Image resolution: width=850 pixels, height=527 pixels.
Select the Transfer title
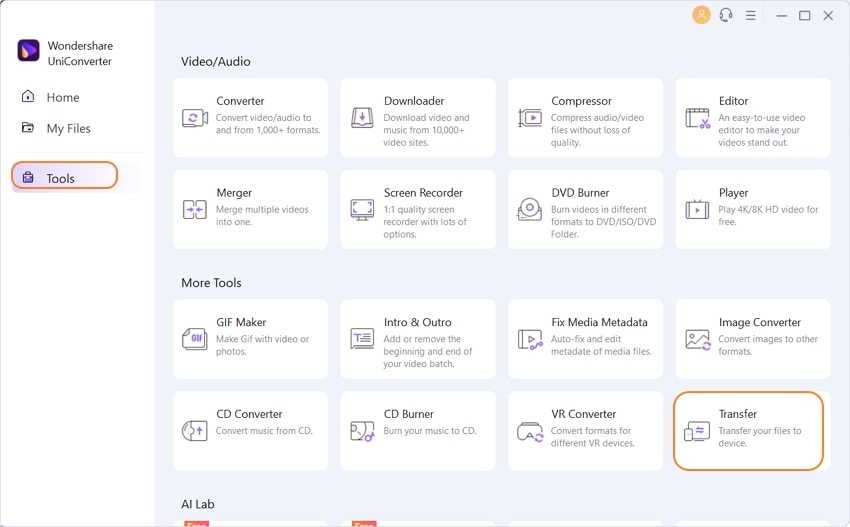(x=737, y=414)
